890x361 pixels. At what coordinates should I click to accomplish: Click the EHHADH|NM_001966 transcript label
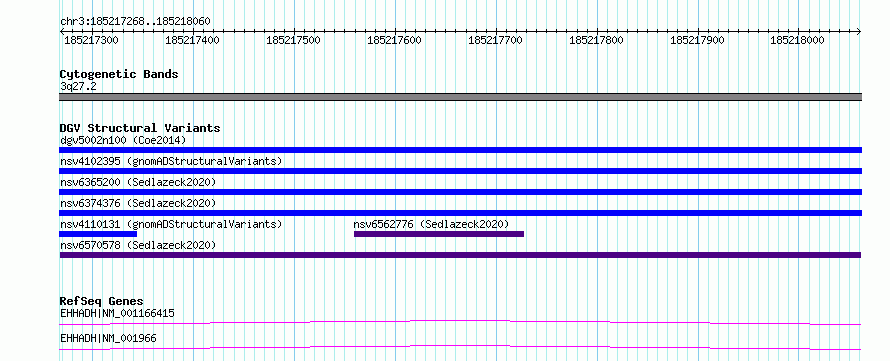108,339
